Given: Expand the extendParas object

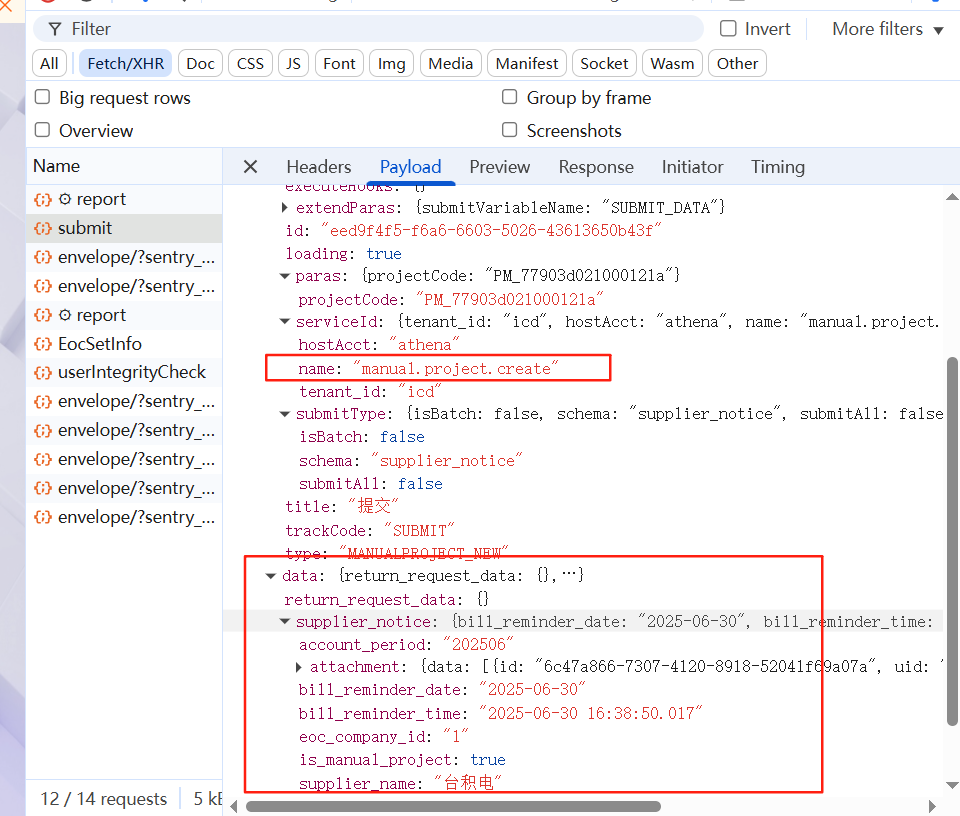Looking at the screenshot, I should tap(285, 208).
